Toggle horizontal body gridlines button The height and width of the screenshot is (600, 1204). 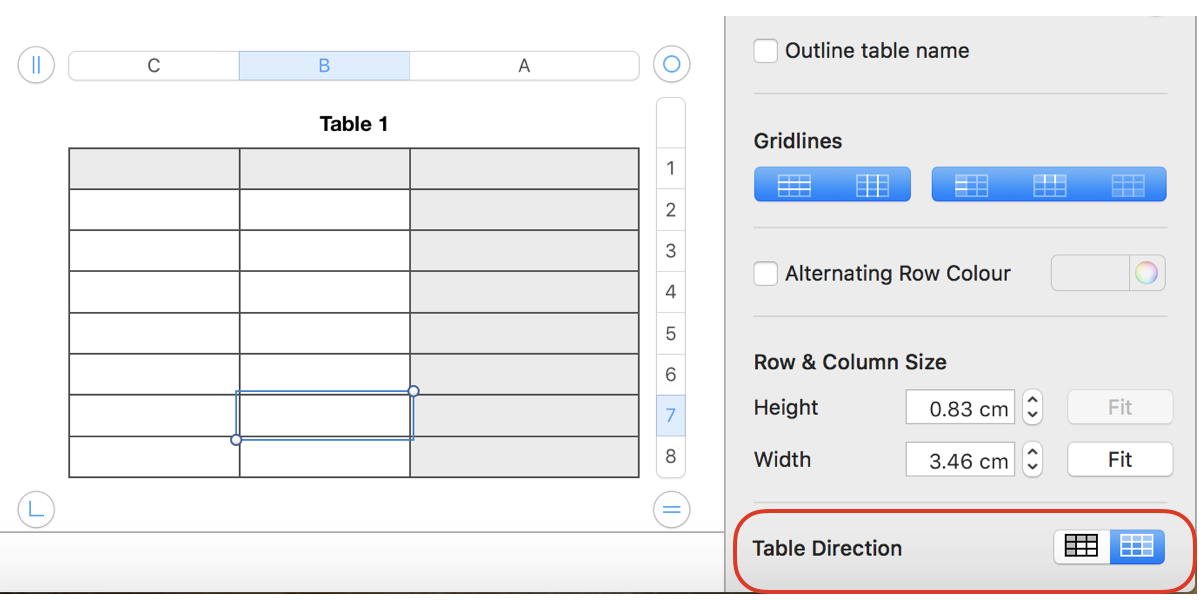pyautogui.click(x=794, y=185)
